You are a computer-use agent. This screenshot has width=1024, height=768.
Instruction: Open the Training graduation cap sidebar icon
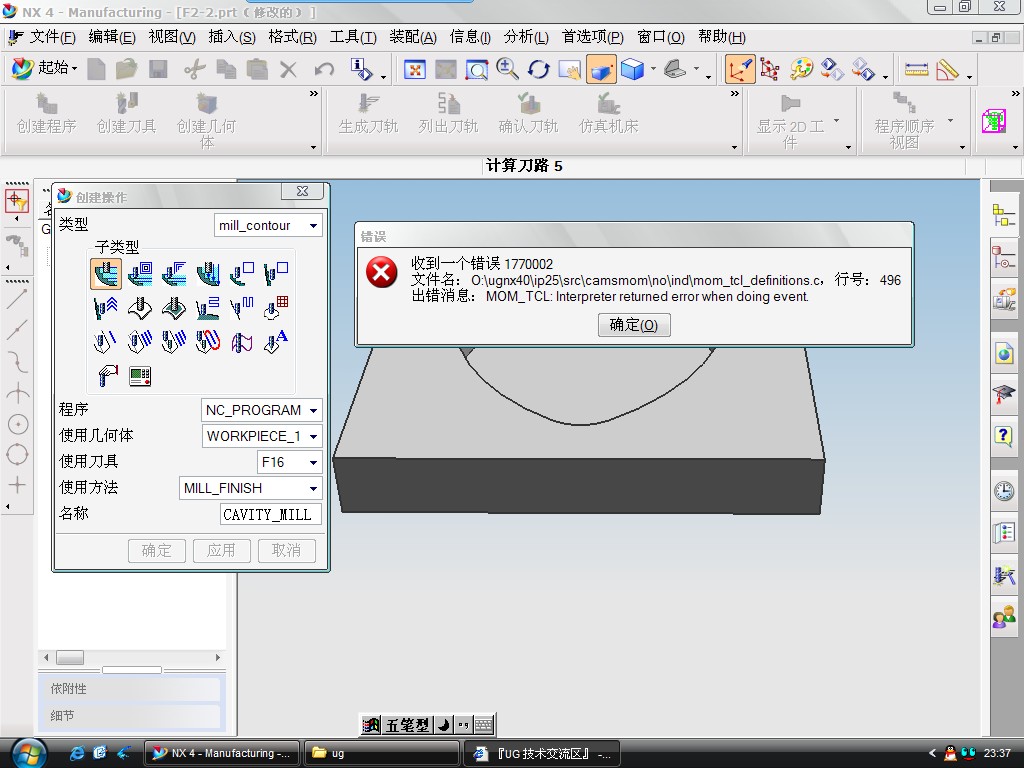[x=1003, y=394]
